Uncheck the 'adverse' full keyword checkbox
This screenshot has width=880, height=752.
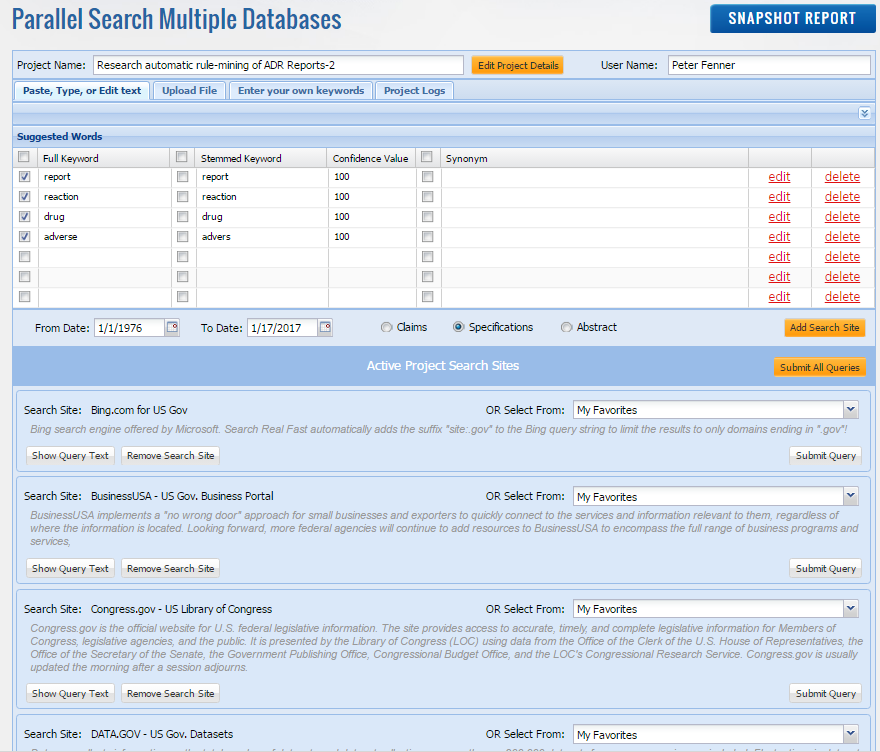pyautogui.click(x=24, y=236)
